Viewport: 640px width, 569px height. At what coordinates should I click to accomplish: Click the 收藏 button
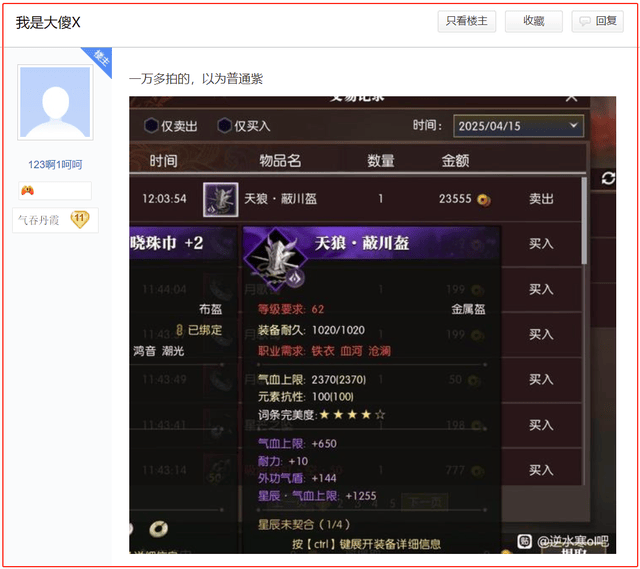click(533, 21)
